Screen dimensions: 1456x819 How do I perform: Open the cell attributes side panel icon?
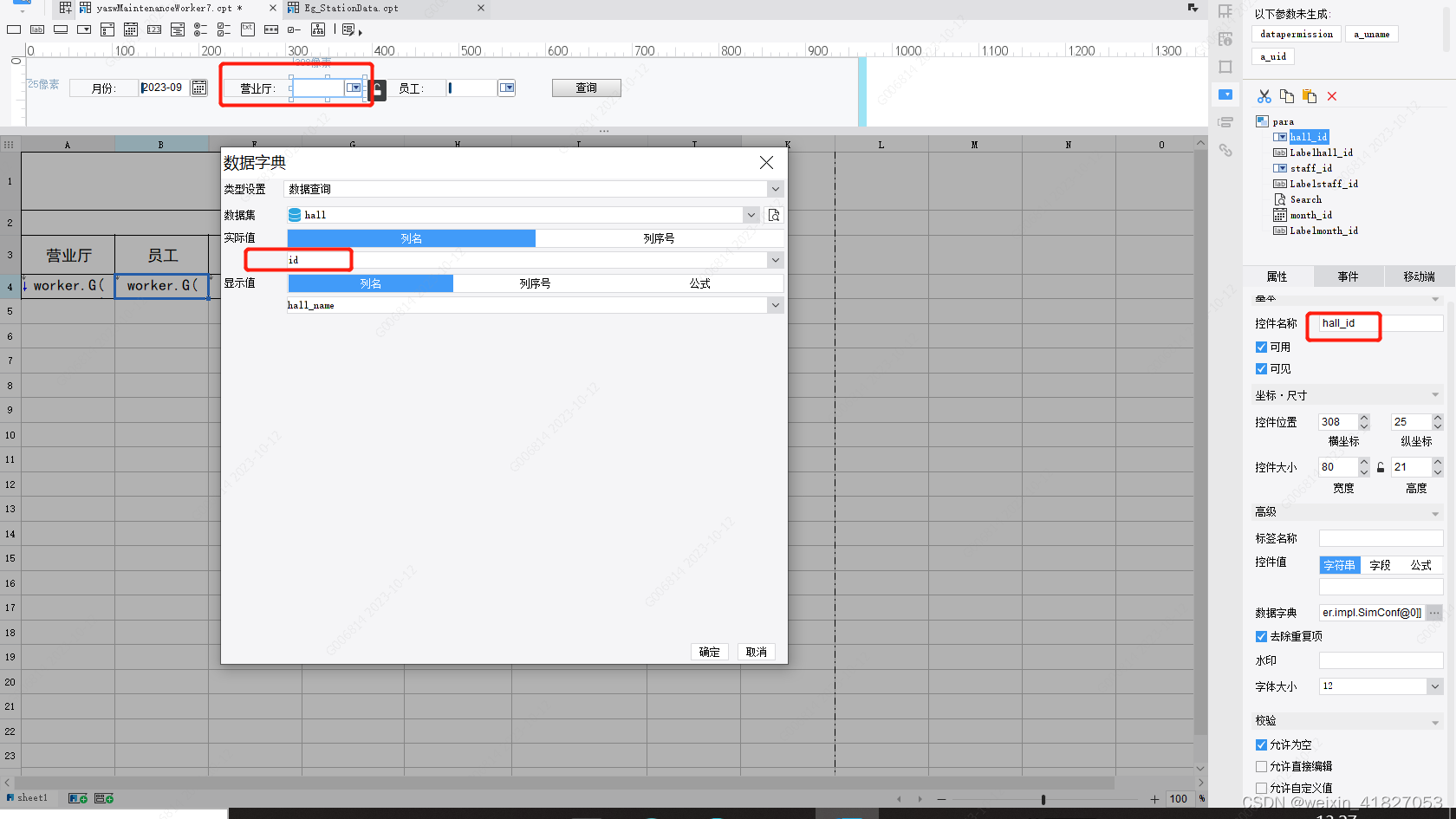coord(1225,11)
